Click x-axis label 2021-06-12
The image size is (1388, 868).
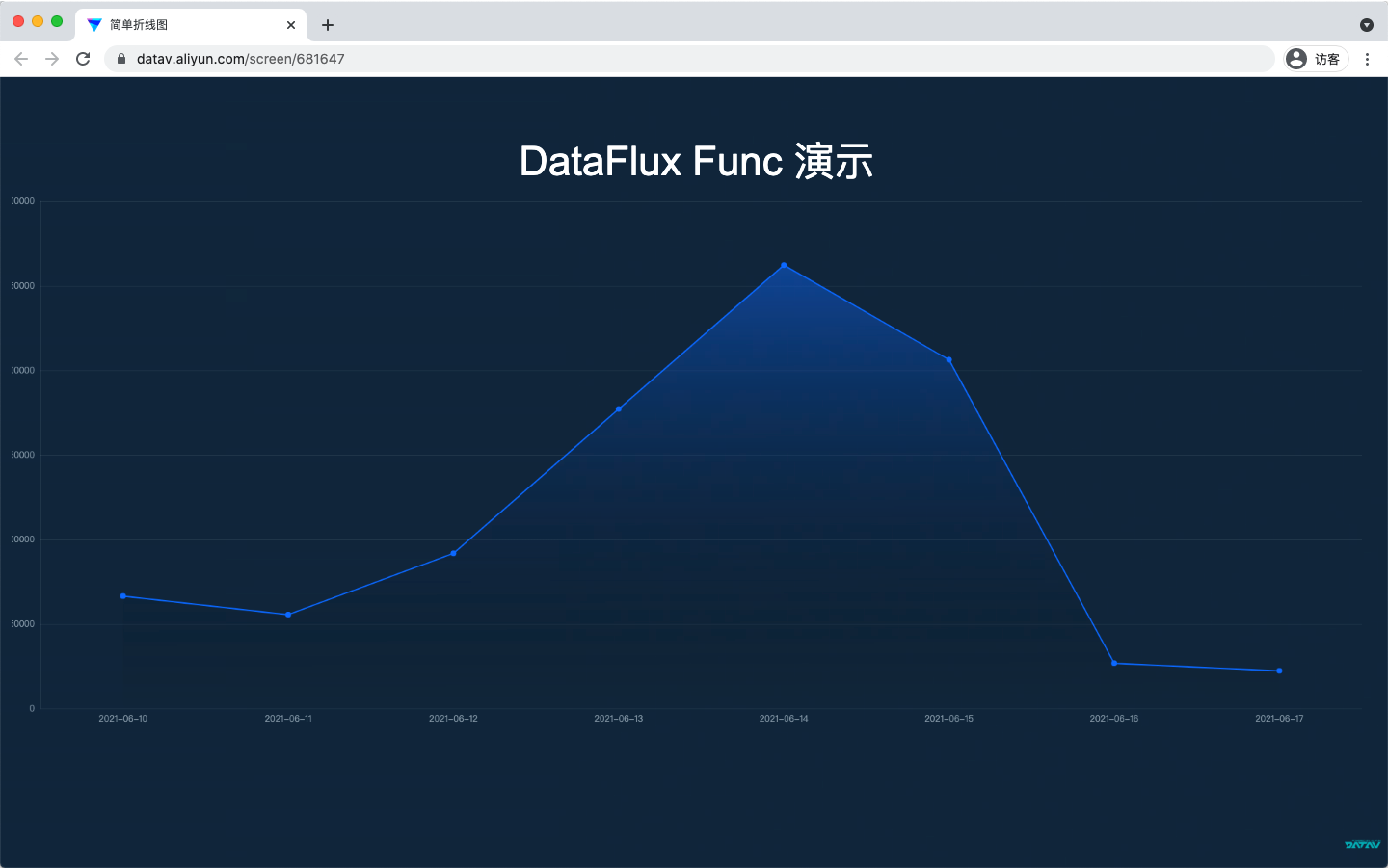(x=453, y=719)
